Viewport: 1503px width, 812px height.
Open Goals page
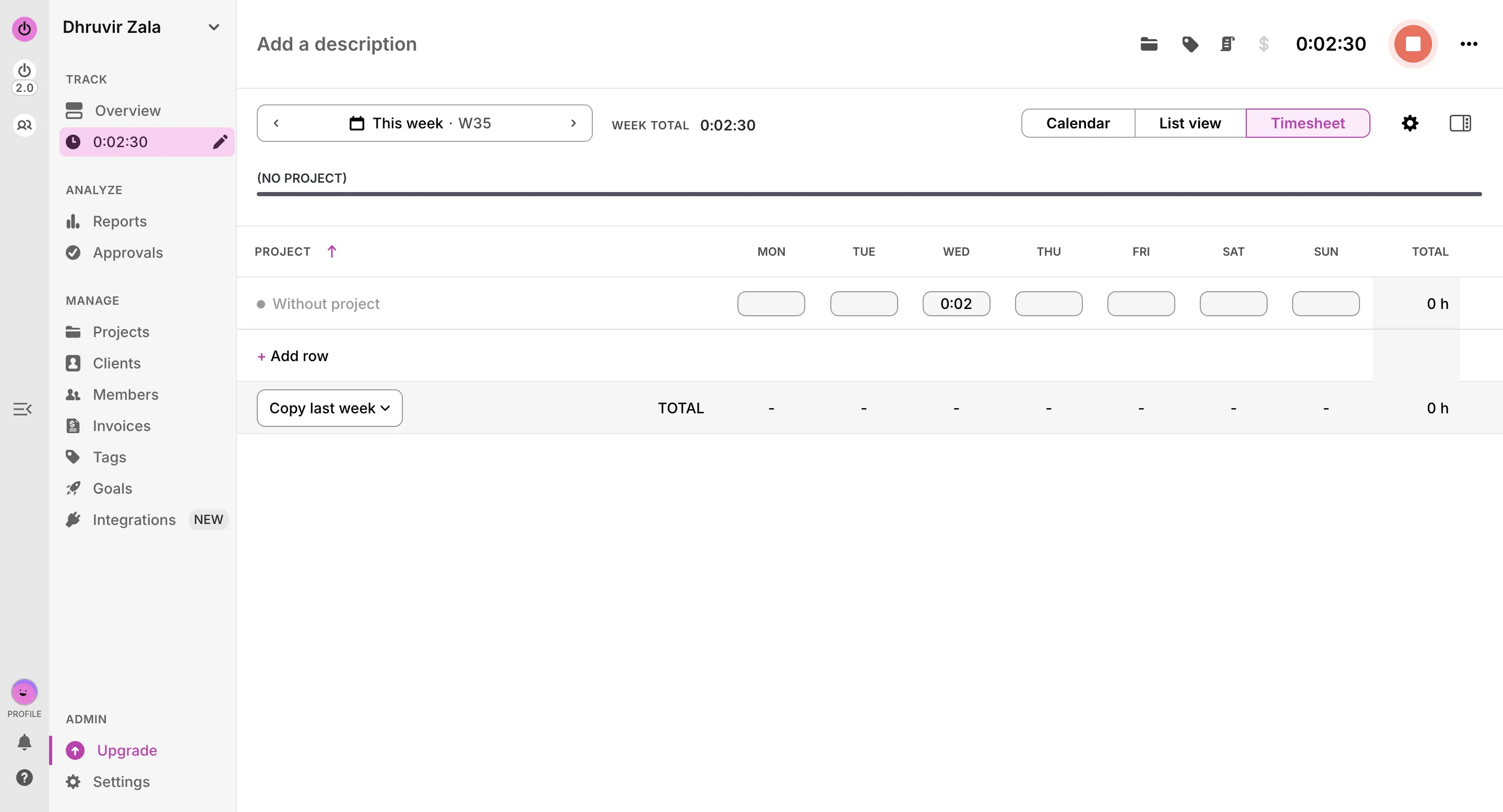(x=112, y=488)
